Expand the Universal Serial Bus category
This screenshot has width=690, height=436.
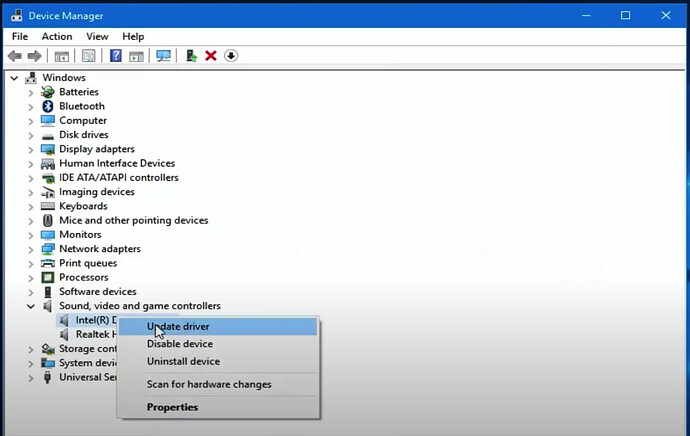pos(30,378)
